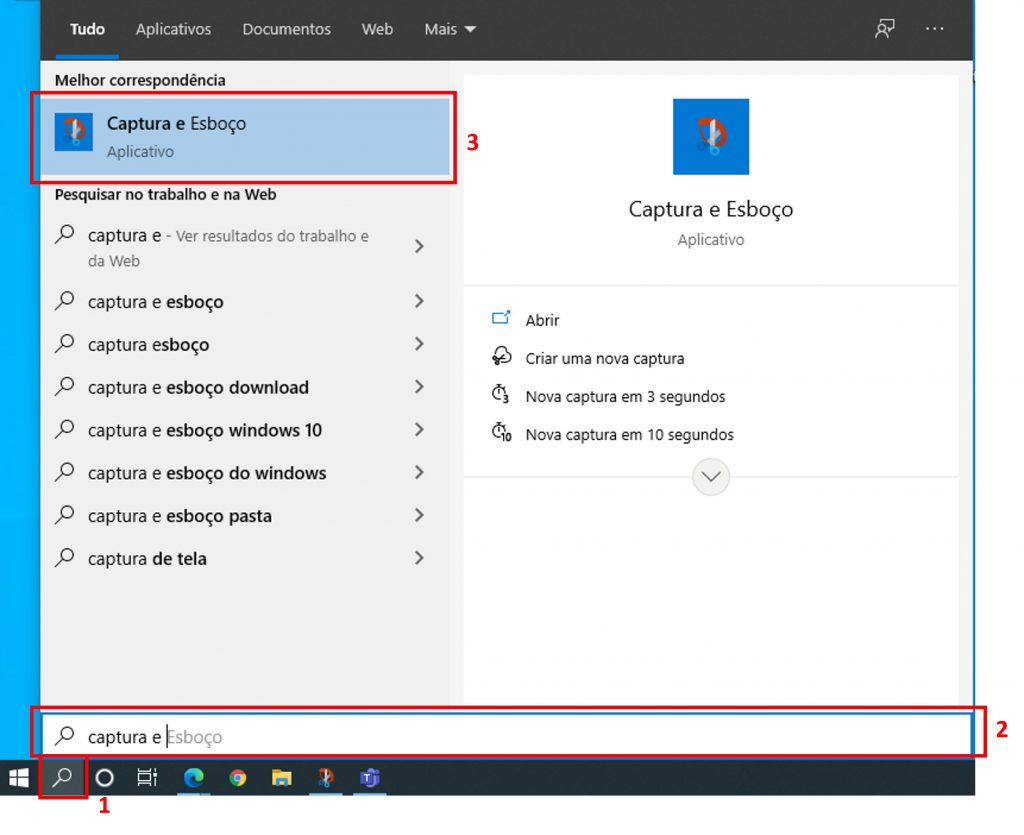
Task: Click Abrir to open the app
Action: point(543,320)
